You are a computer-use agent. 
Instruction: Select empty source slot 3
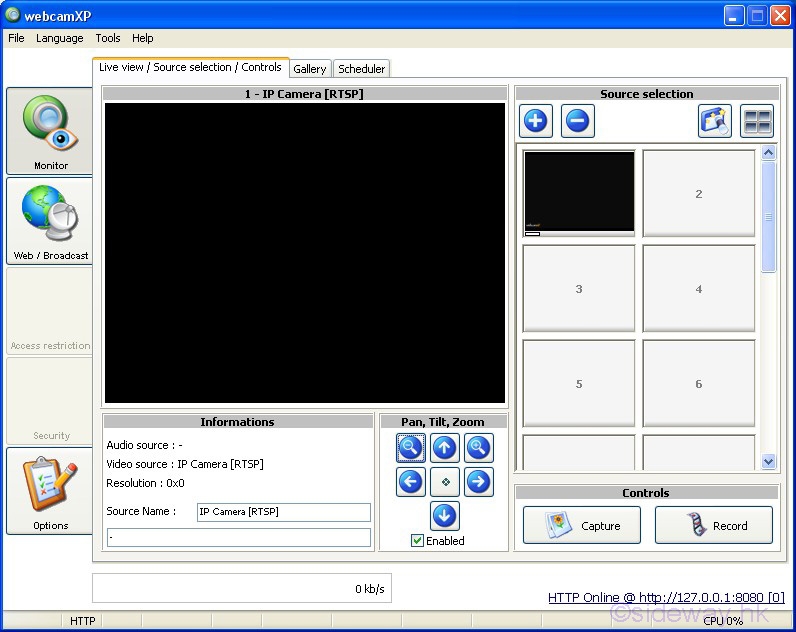click(579, 288)
